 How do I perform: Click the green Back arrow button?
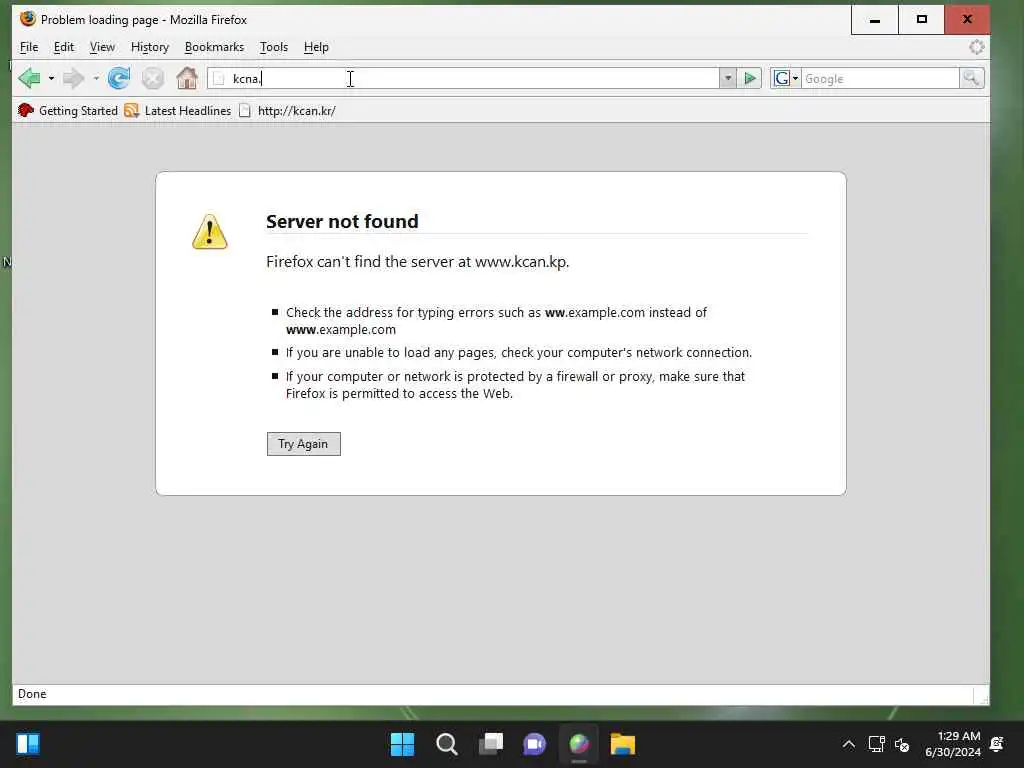coord(29,78)
